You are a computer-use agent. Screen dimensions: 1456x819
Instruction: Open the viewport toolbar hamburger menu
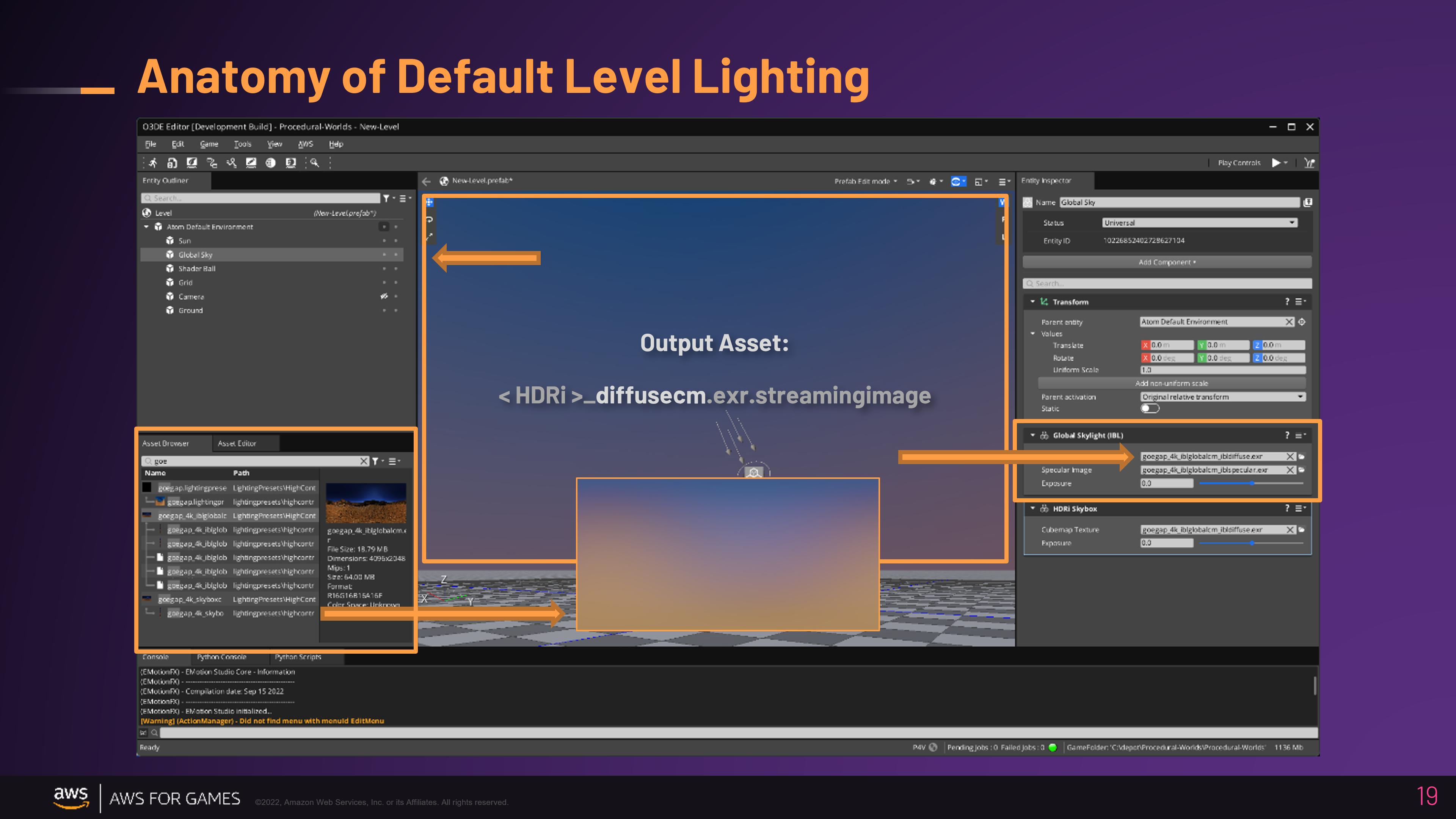pos(1004,182)
